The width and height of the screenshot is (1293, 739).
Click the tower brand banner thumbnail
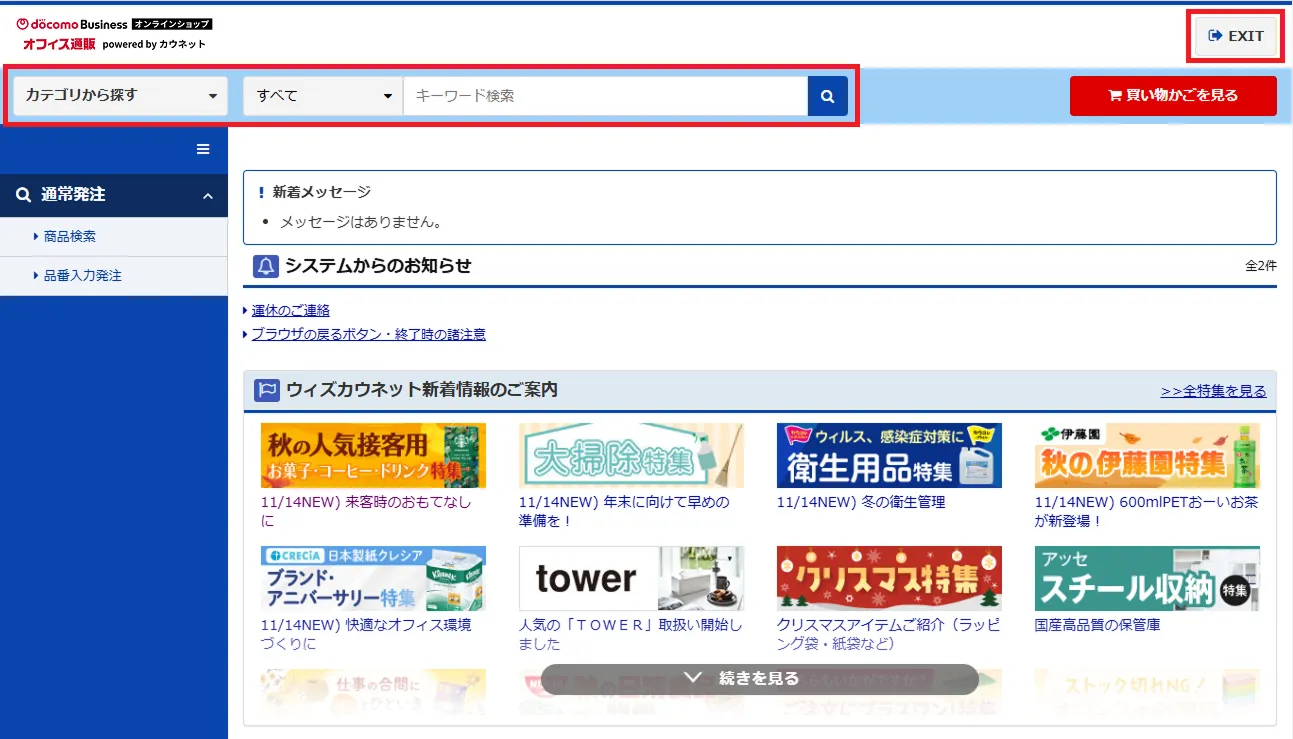[631, 578]
